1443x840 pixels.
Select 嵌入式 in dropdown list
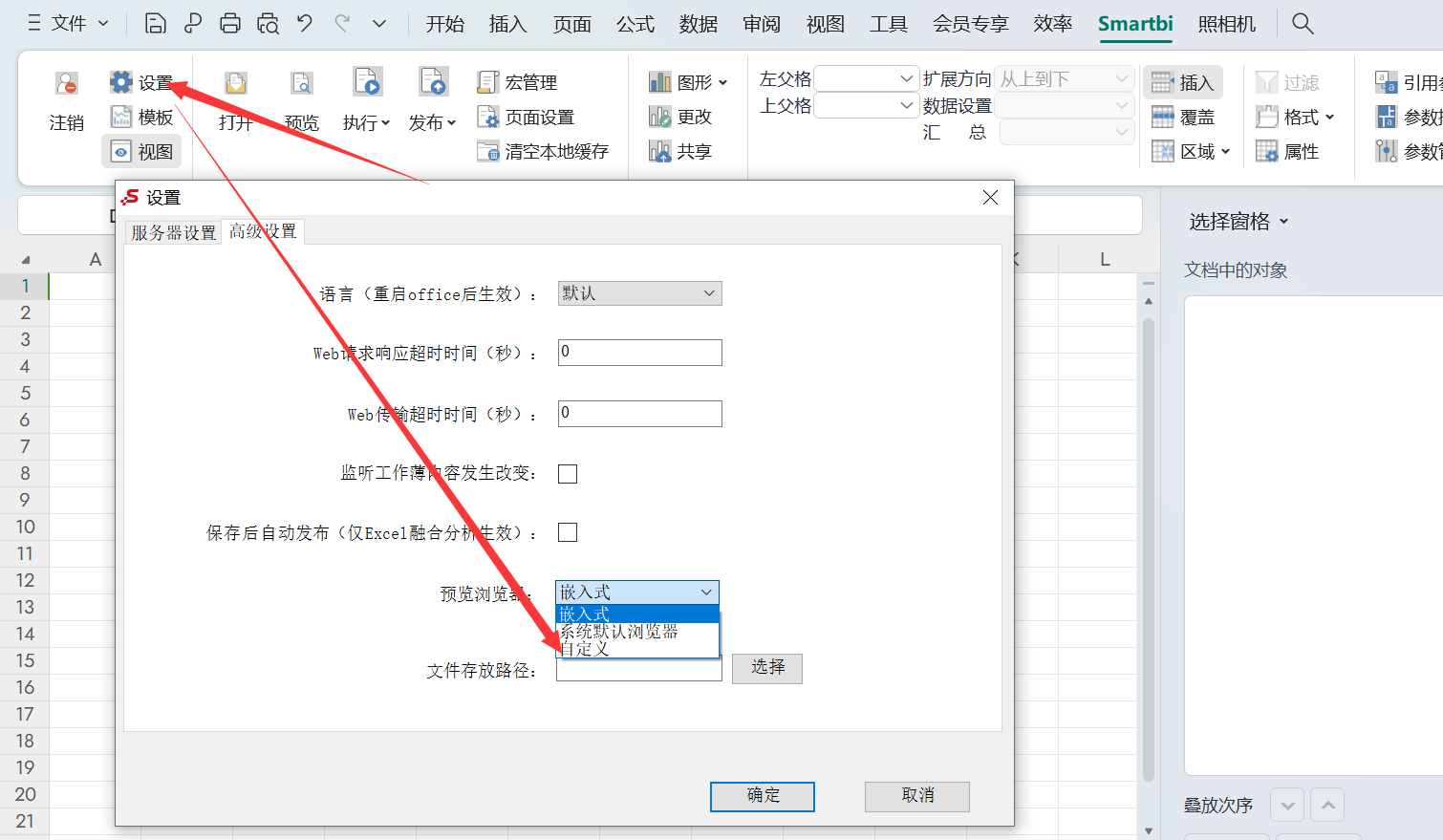(x=637, y=614)
